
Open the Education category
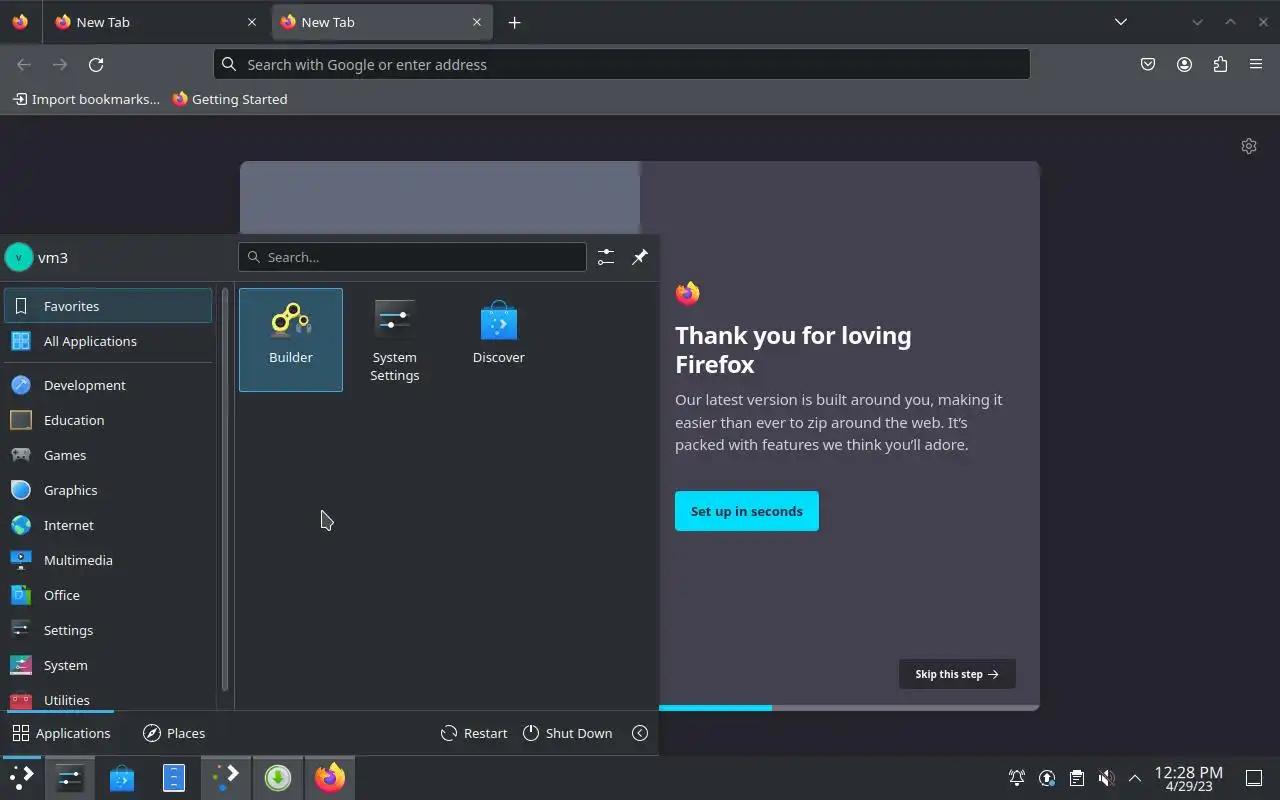coord(108,420)
